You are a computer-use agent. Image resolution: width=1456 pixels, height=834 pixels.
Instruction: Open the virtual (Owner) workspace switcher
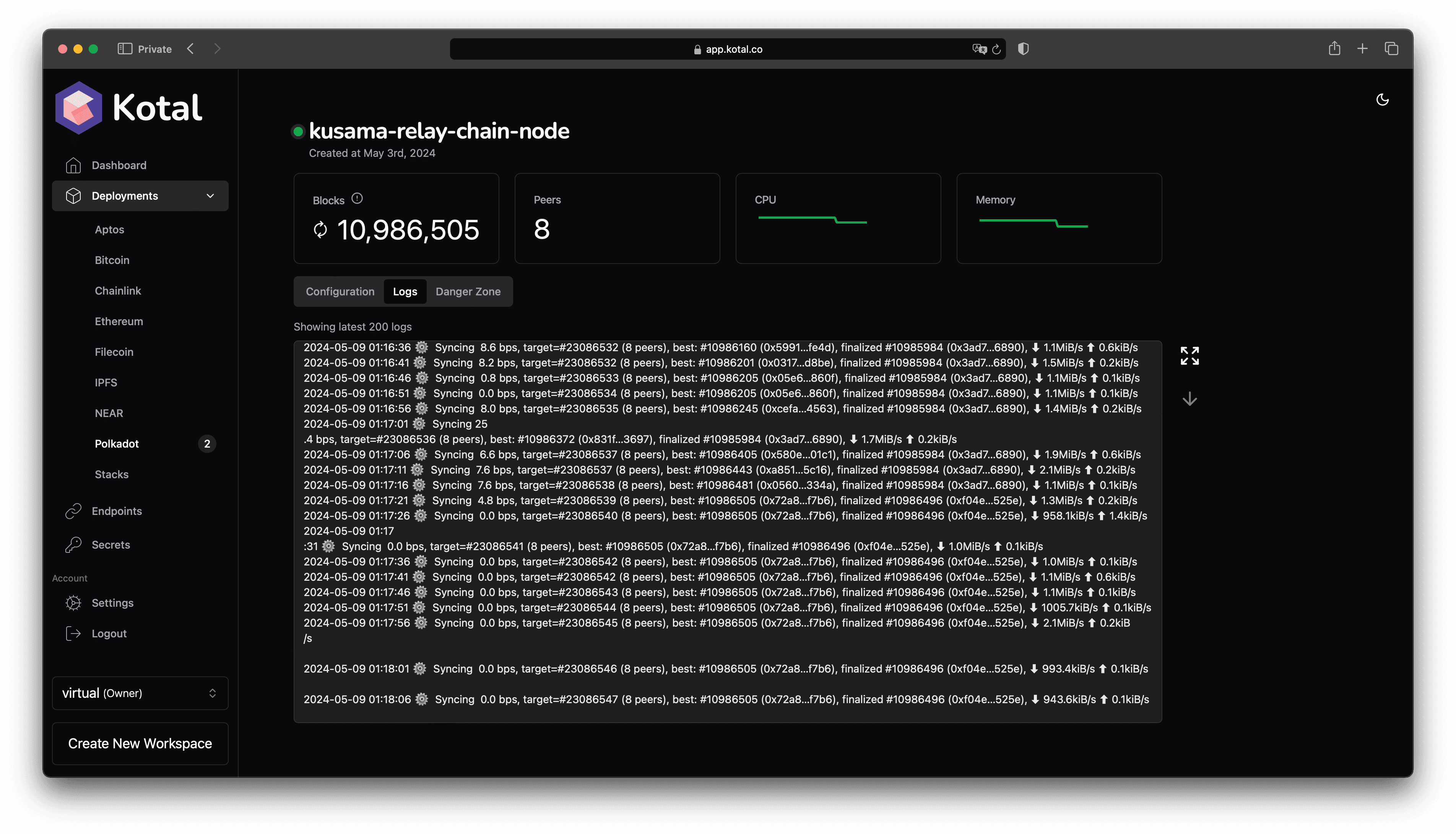pyautogui.click(x=140, y=694)
